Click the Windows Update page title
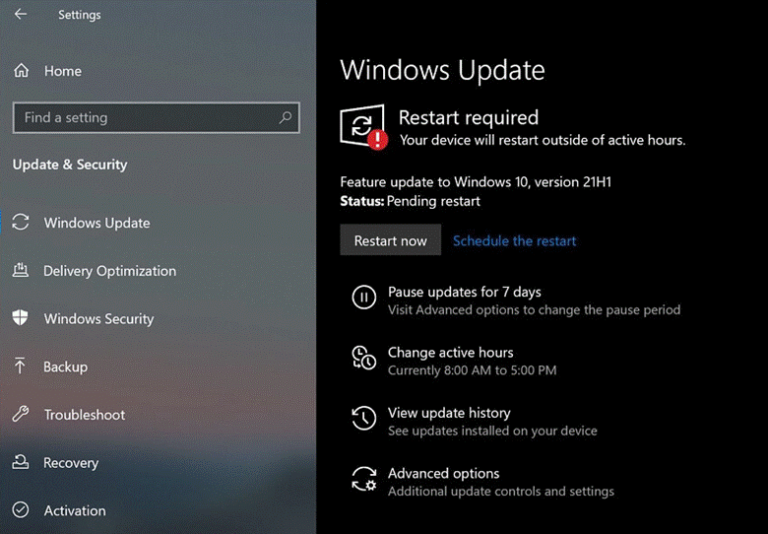The width and height of the screenshot is (768, 534). point(442,70)
